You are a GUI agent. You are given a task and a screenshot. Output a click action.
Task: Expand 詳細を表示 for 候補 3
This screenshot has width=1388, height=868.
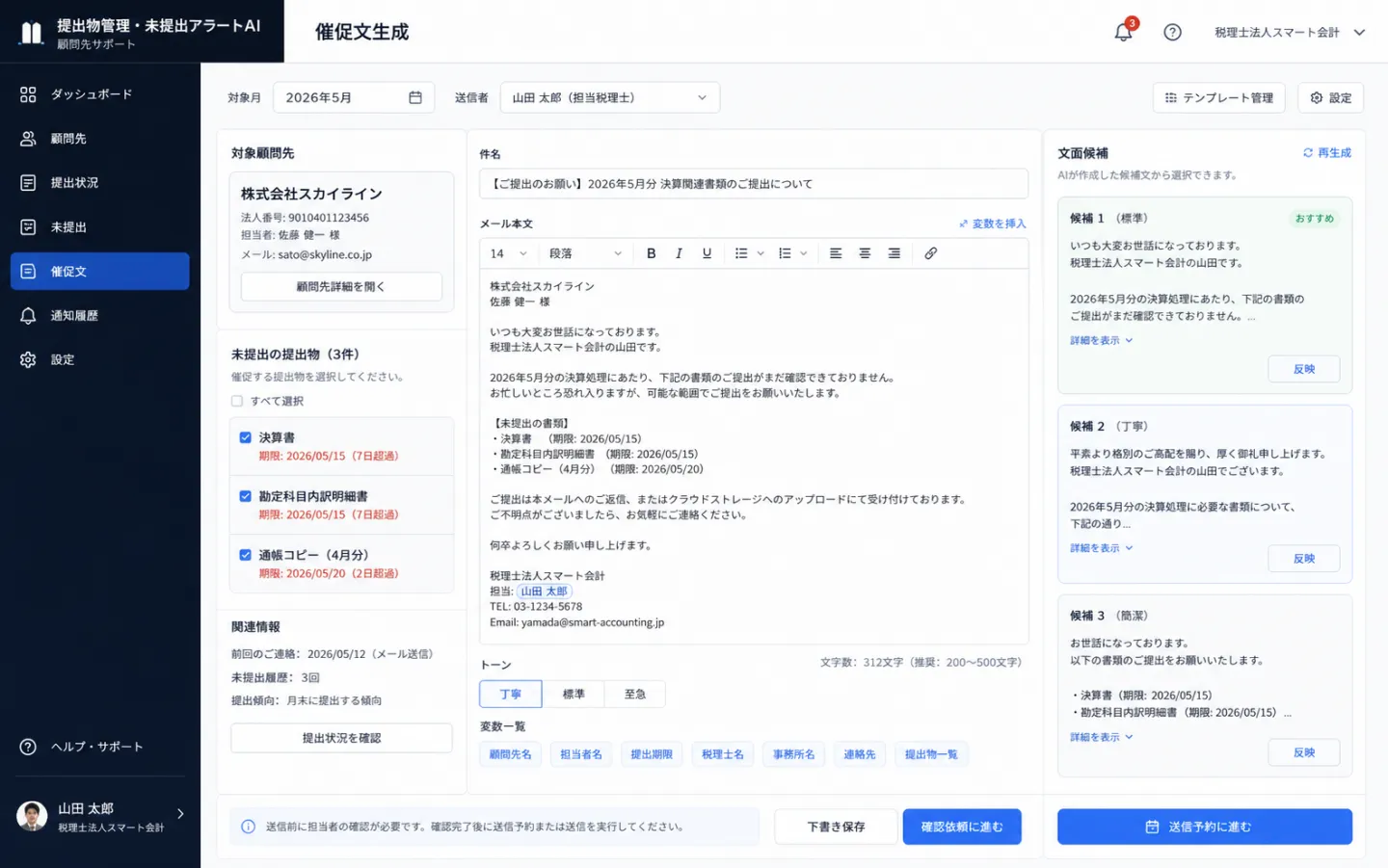tap(1102, 737)
